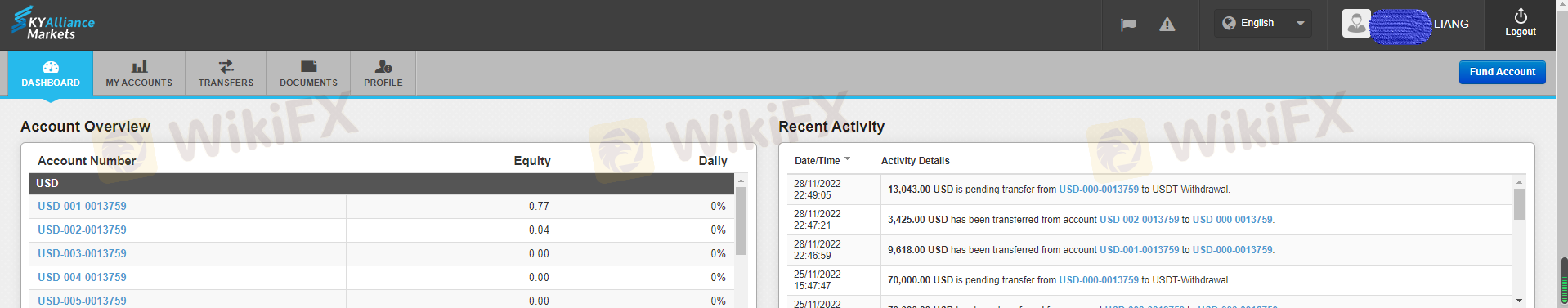Click the globe icon next to English
The width and height of the screenshot is (1568, 308).
[1229, 23]
